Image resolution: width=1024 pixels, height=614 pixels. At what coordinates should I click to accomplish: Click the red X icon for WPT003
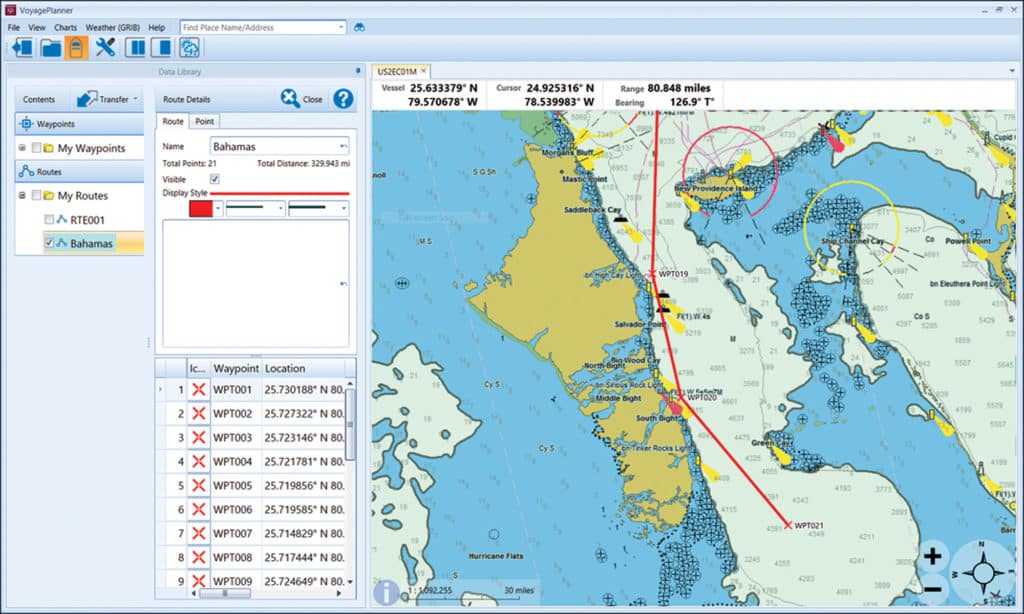[199, 437]
